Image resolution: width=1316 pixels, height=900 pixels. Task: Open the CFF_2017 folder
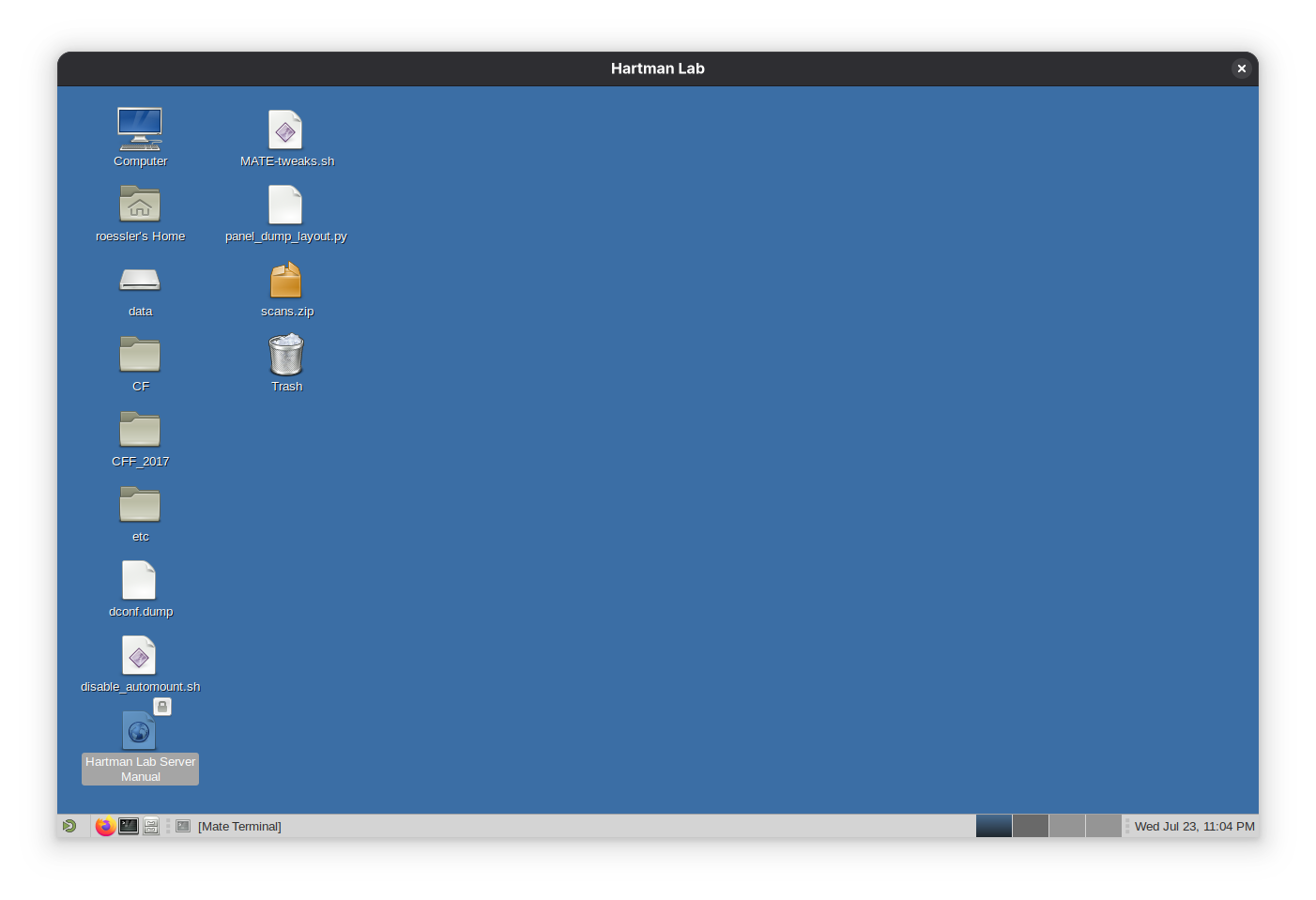click(x=139, y=430)
